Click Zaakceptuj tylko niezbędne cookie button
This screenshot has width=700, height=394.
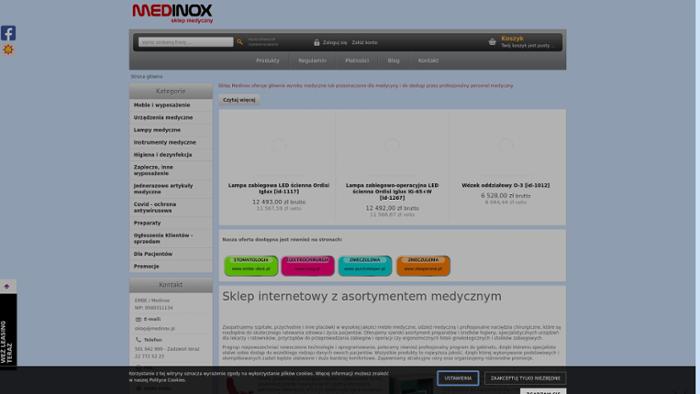525,378
